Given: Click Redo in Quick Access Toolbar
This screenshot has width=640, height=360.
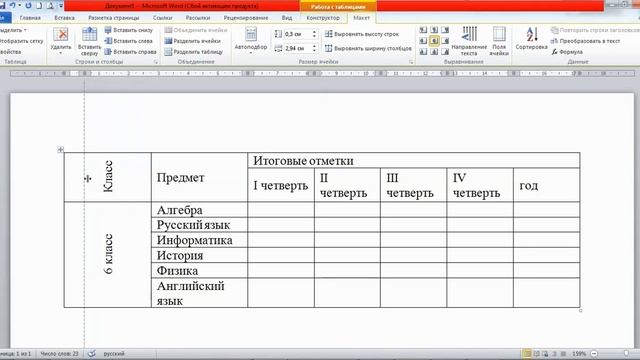Looking at the screenshot, I should [x=28, y=5].
